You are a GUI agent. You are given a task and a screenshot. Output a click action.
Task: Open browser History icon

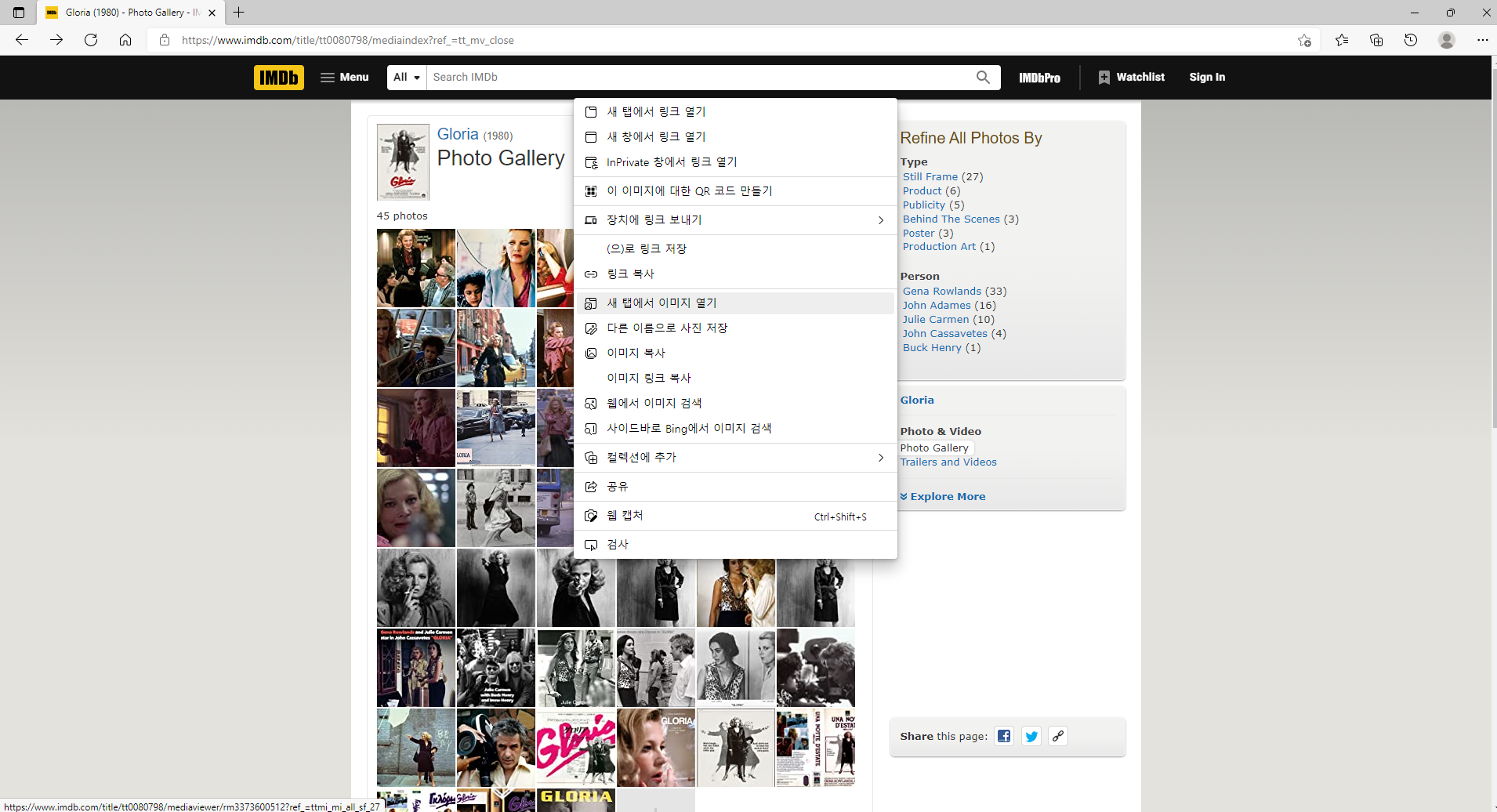point(1411,40)
